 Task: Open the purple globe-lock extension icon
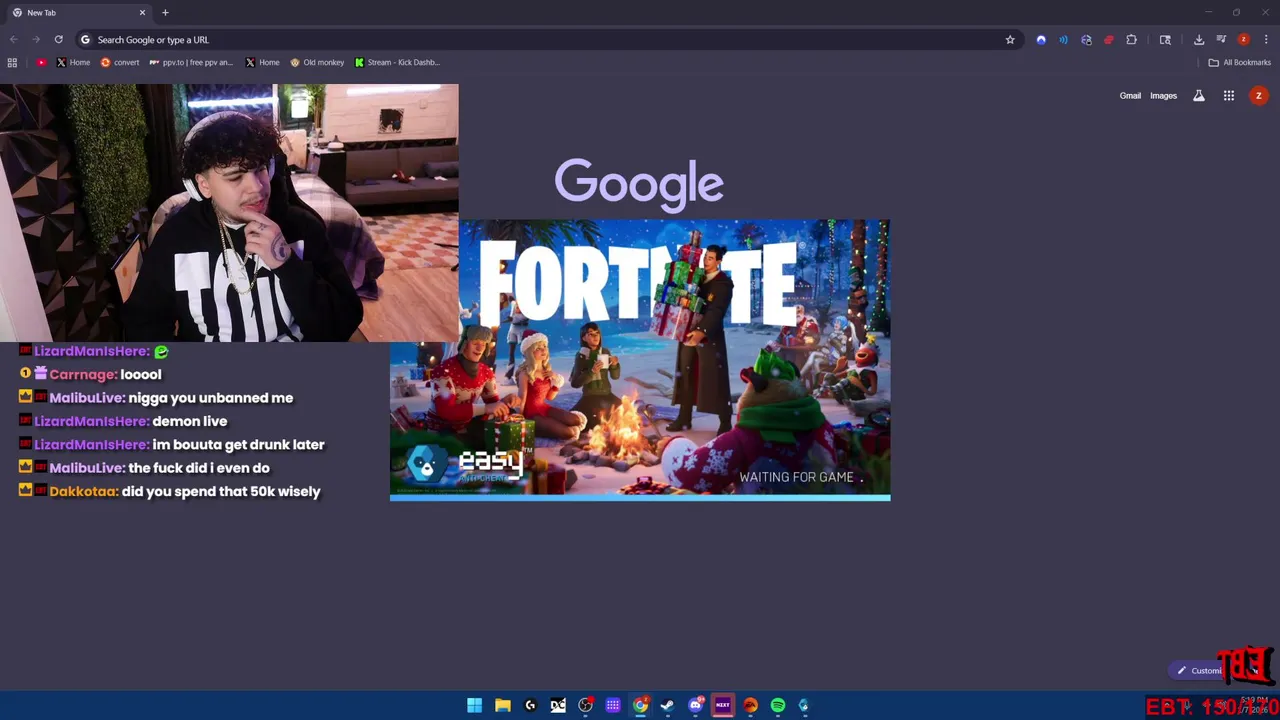[1086, 40]
